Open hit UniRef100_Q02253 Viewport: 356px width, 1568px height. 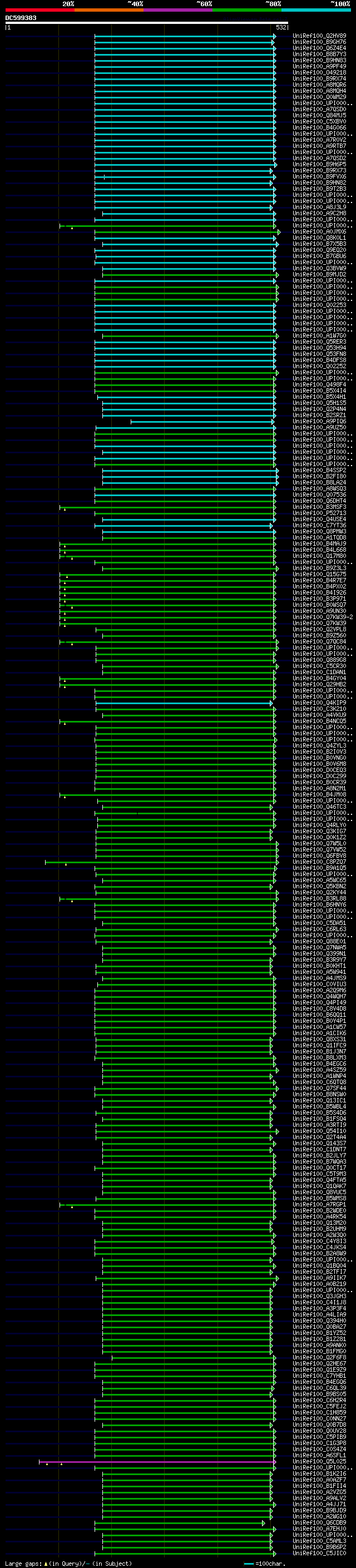click(319, 305)
